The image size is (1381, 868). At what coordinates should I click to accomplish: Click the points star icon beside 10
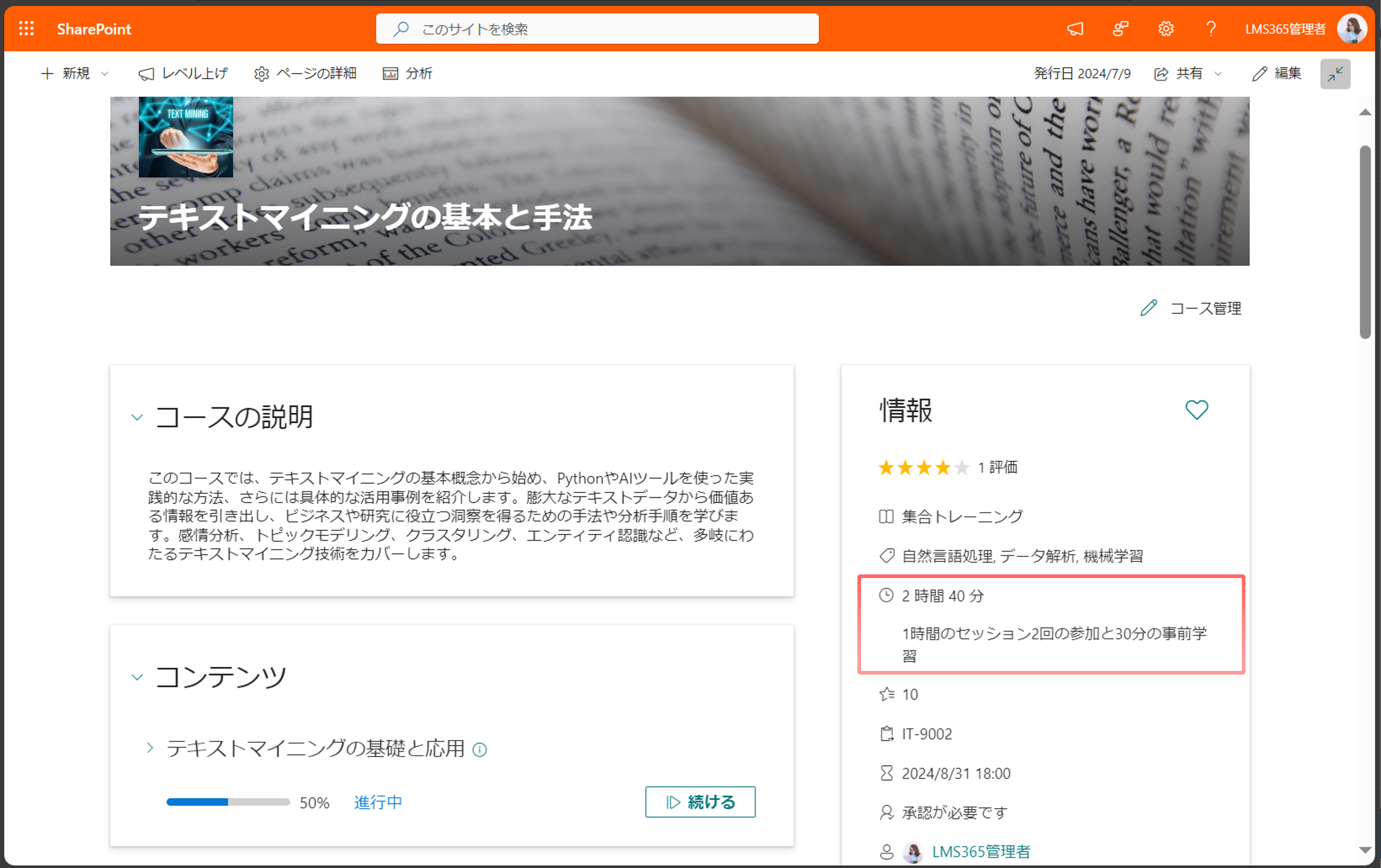coord(887,694)
